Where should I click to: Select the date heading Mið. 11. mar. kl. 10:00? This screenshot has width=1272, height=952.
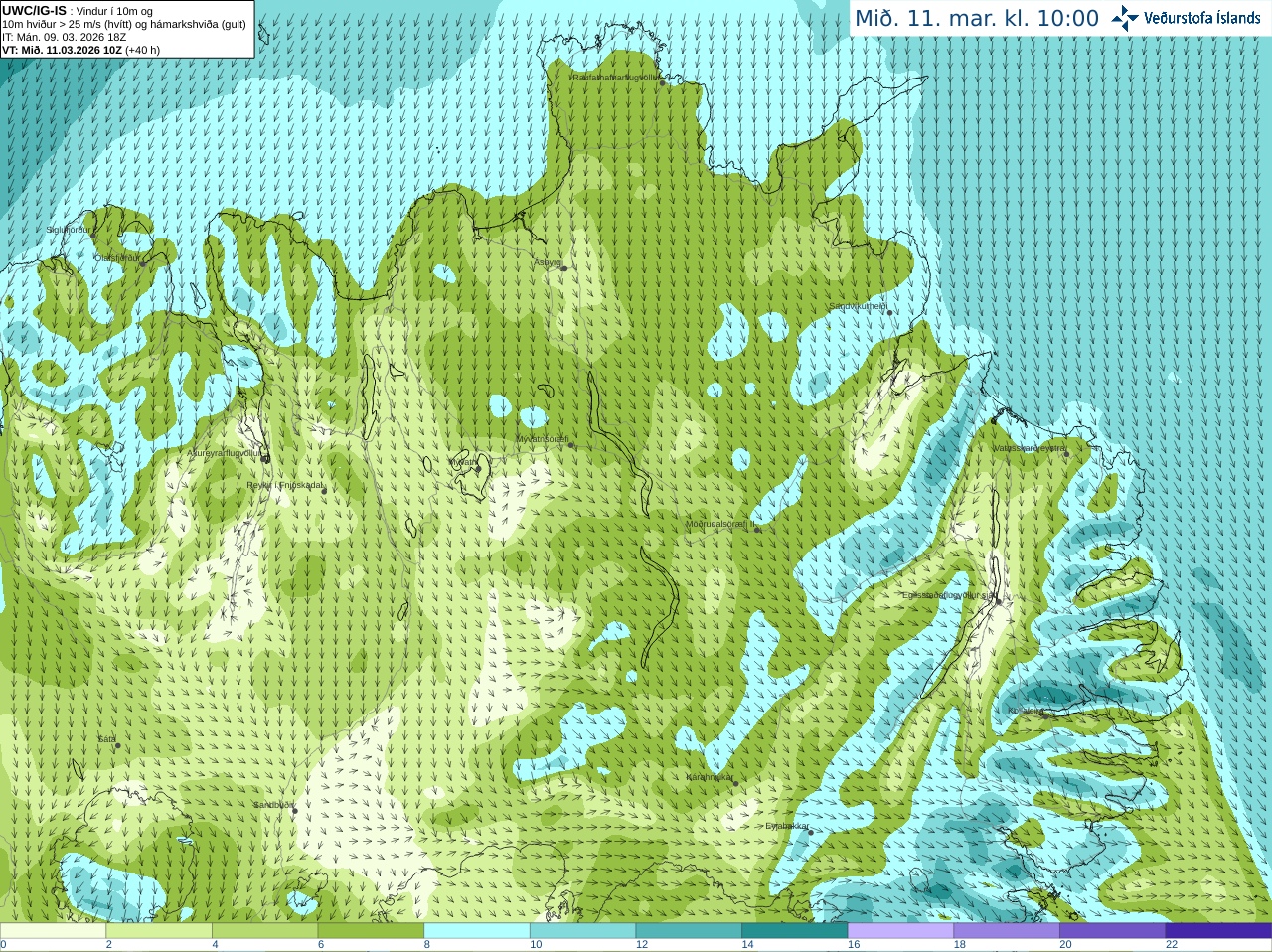977,19
